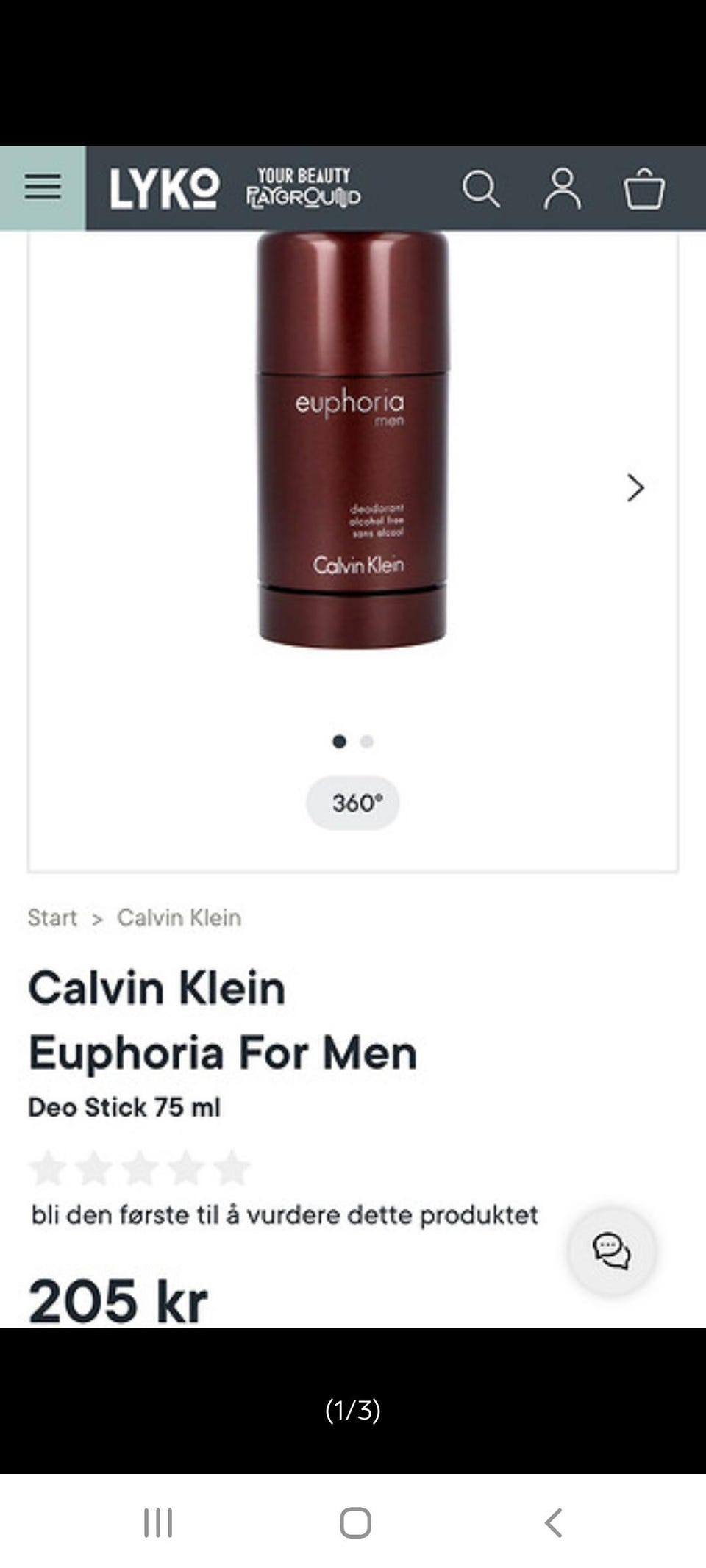Open the hamburger menu

(43, 187)
